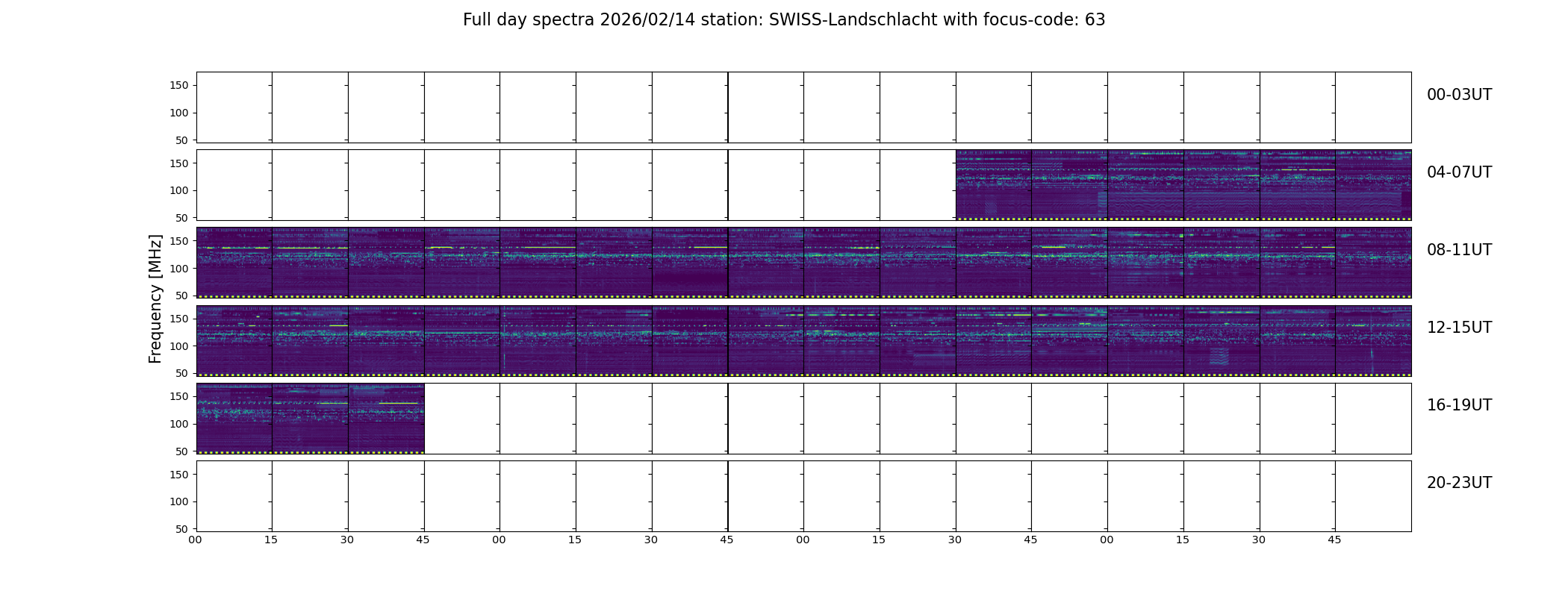Click the '100' tick label of the 16-19UT row
This screenshot has height=597, width=1568.
click(179, 424)
